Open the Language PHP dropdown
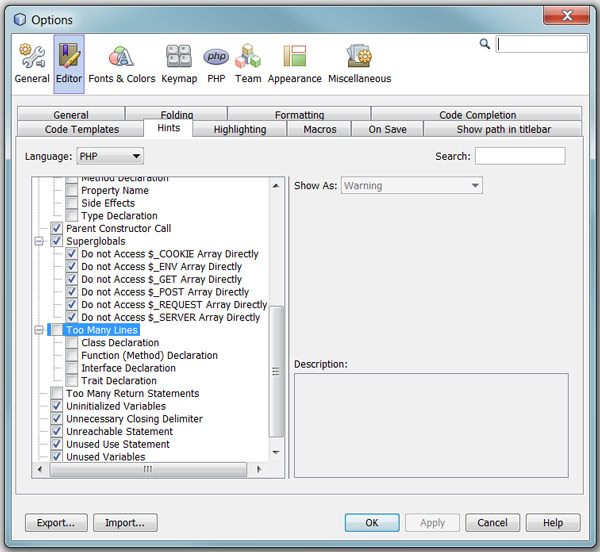The image size is (600, 552). coord(110,156)
